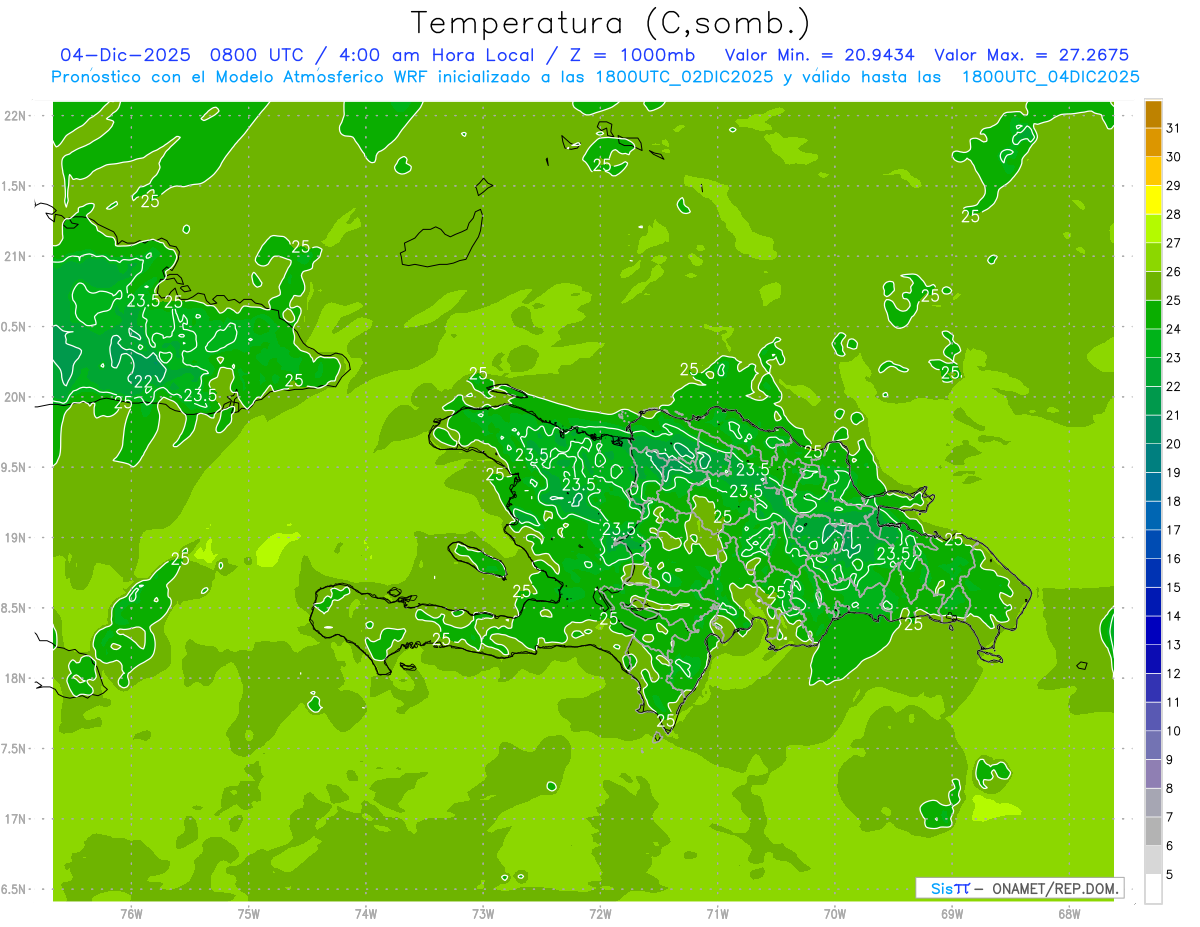Click the '20' label on the color scale

point(1174,444)
